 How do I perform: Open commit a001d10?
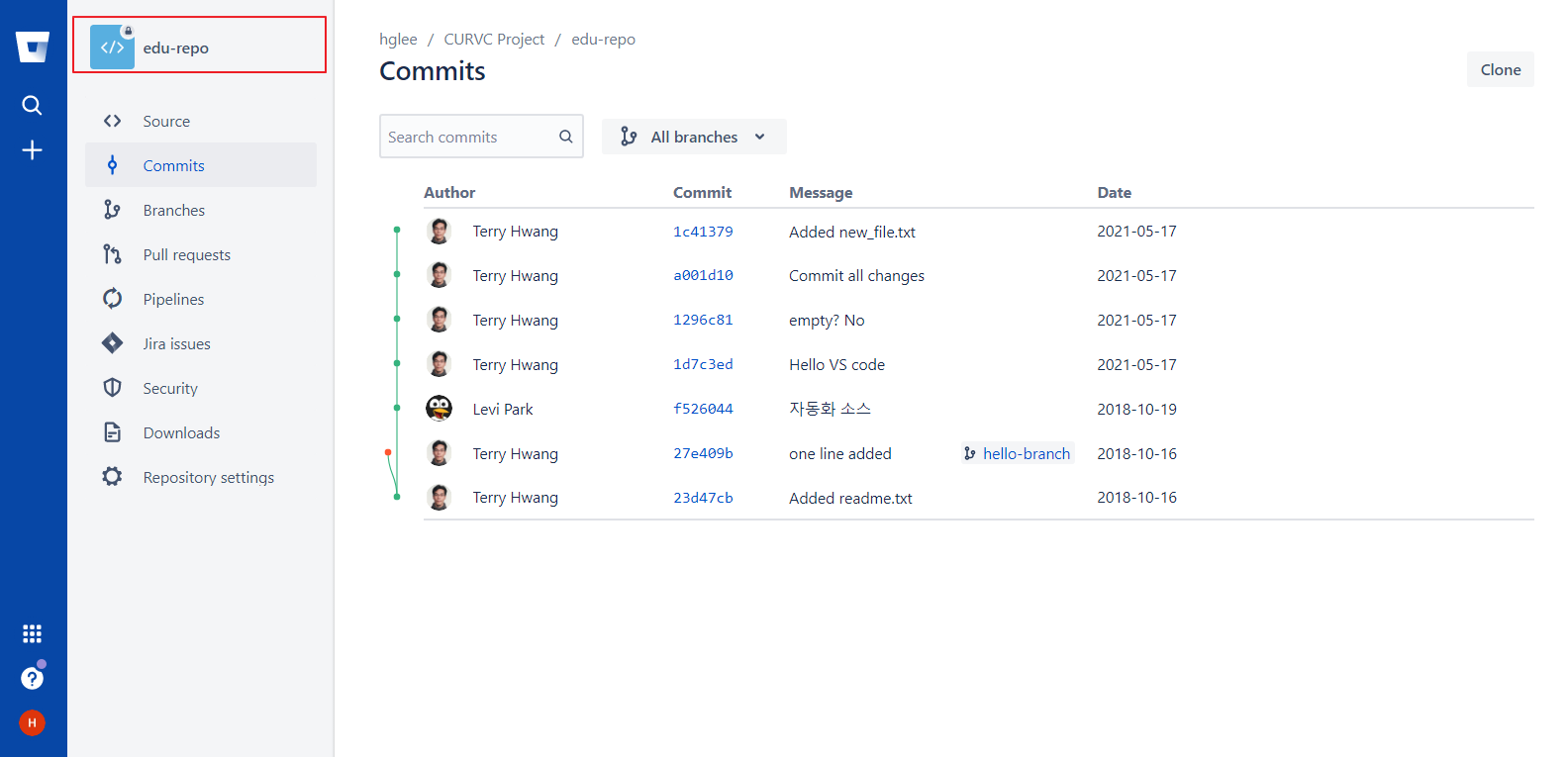[703, 275]
